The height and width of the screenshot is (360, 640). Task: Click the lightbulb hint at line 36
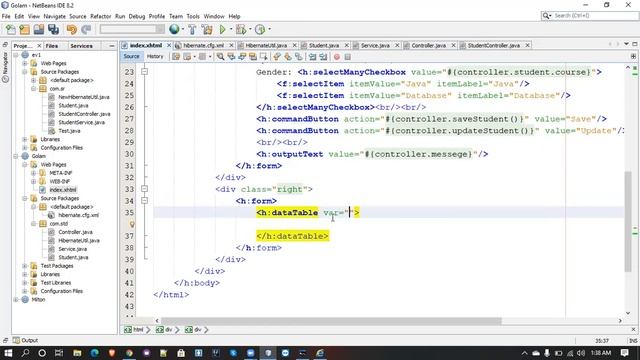132,224
